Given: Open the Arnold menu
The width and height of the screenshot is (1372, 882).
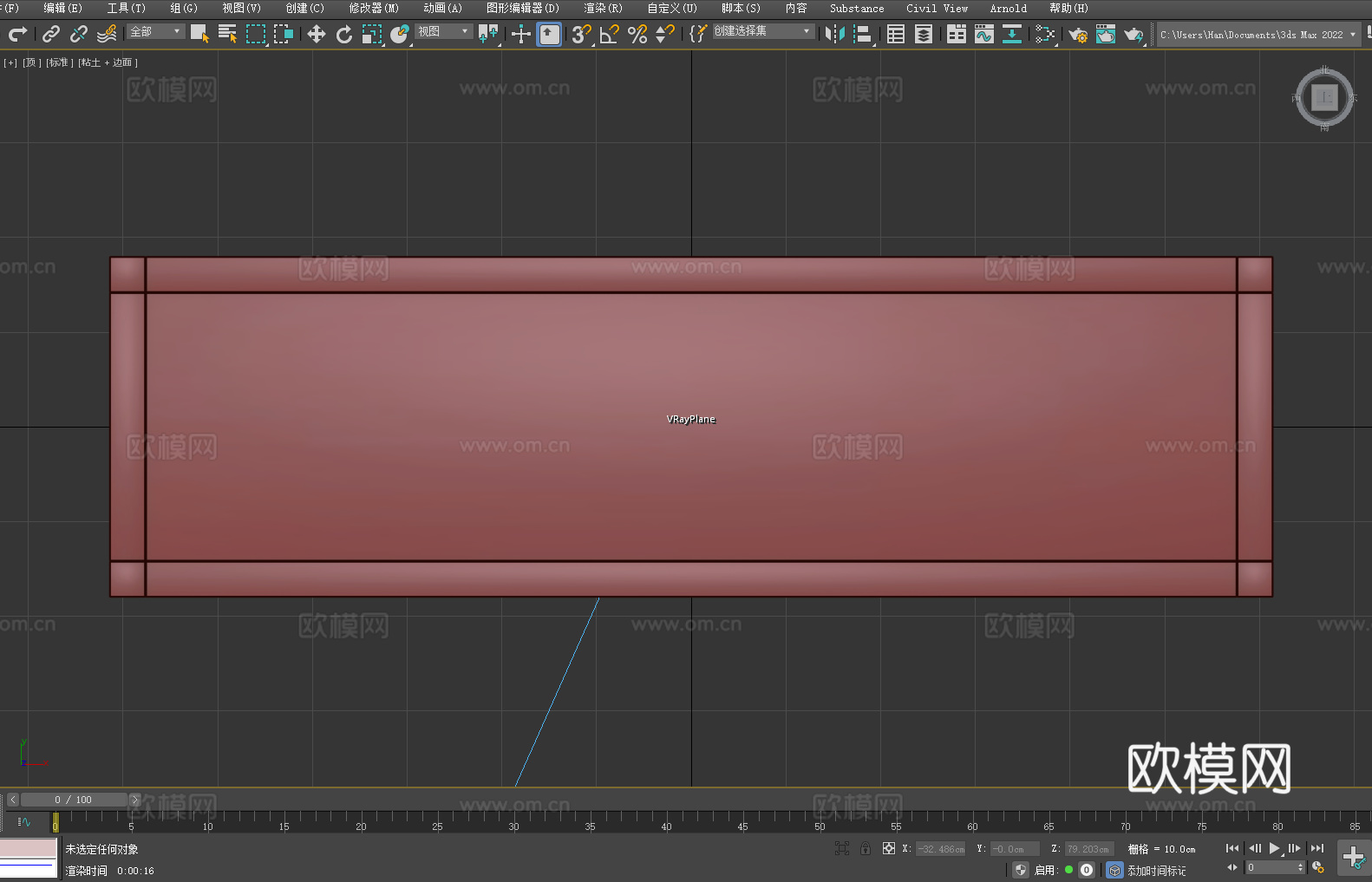Looking at the screenshot, I should pos(1008,8).
